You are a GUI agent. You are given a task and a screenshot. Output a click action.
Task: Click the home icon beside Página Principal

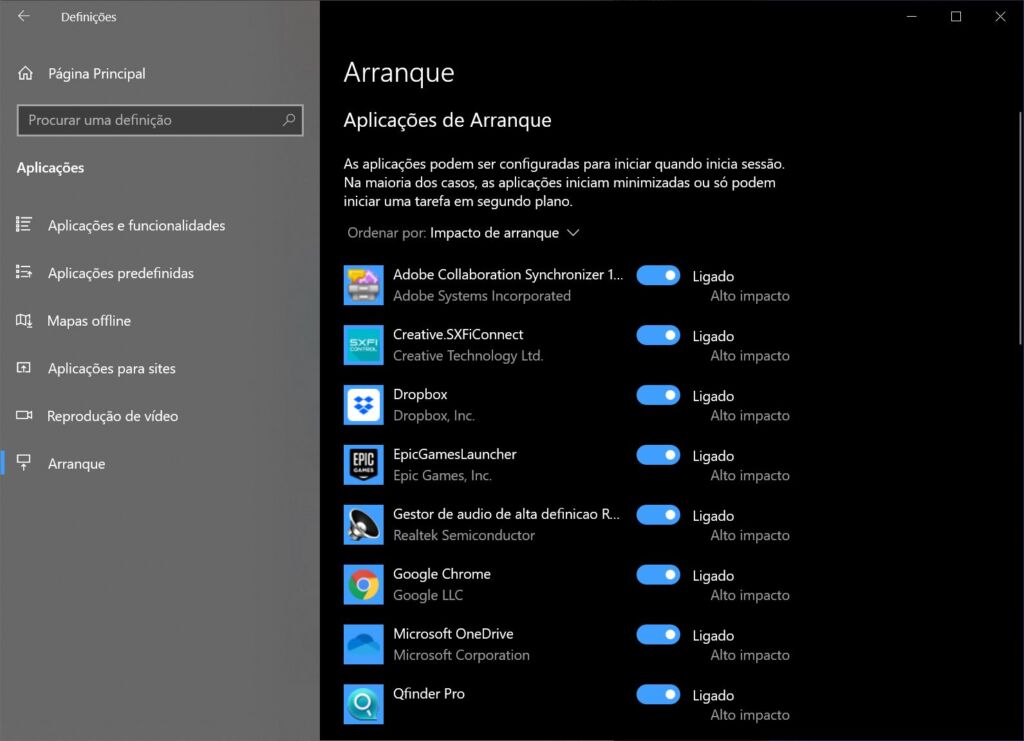[x=25, y=73]
